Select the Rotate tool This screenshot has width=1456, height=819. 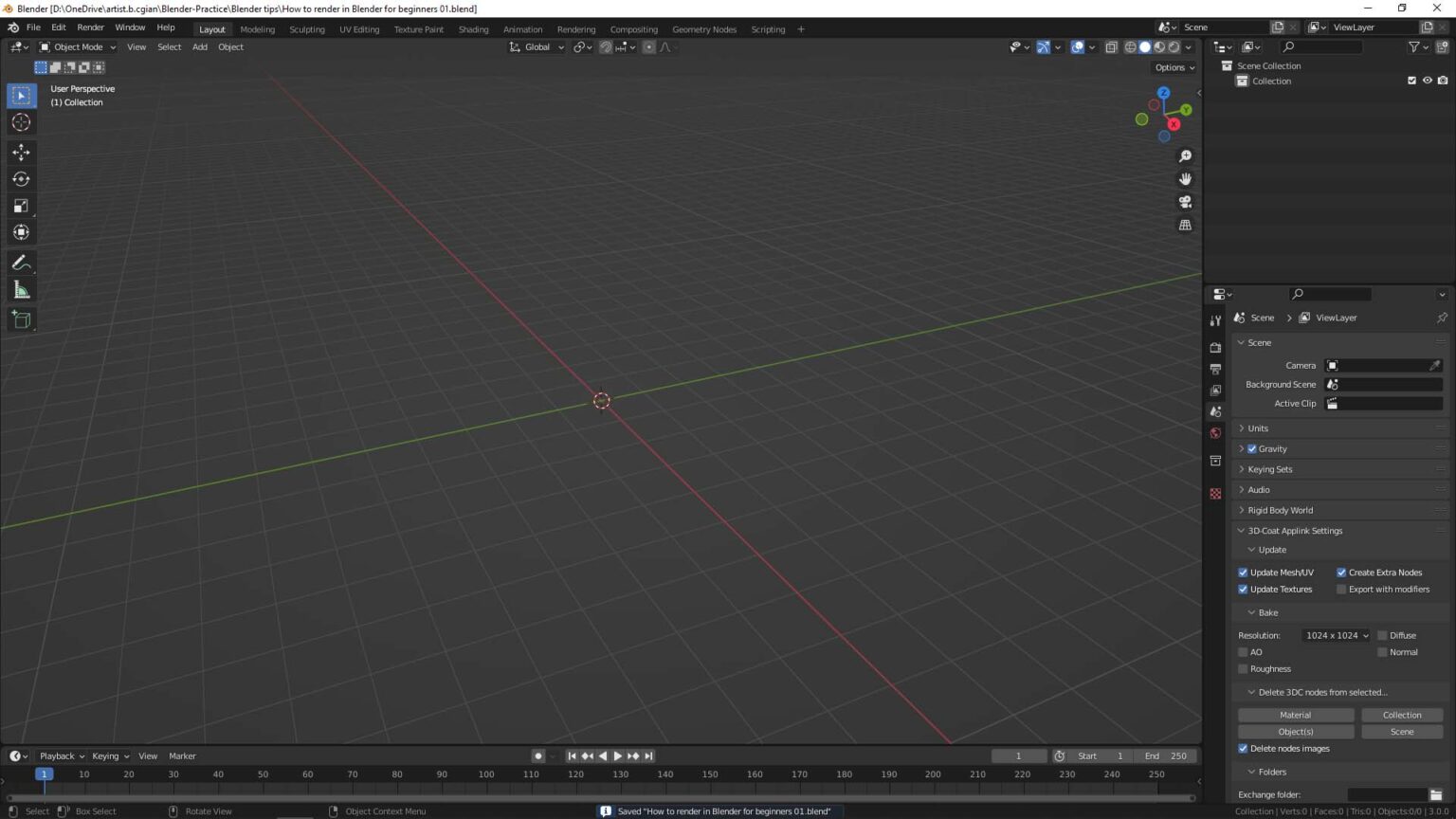[x=22, y=179]
